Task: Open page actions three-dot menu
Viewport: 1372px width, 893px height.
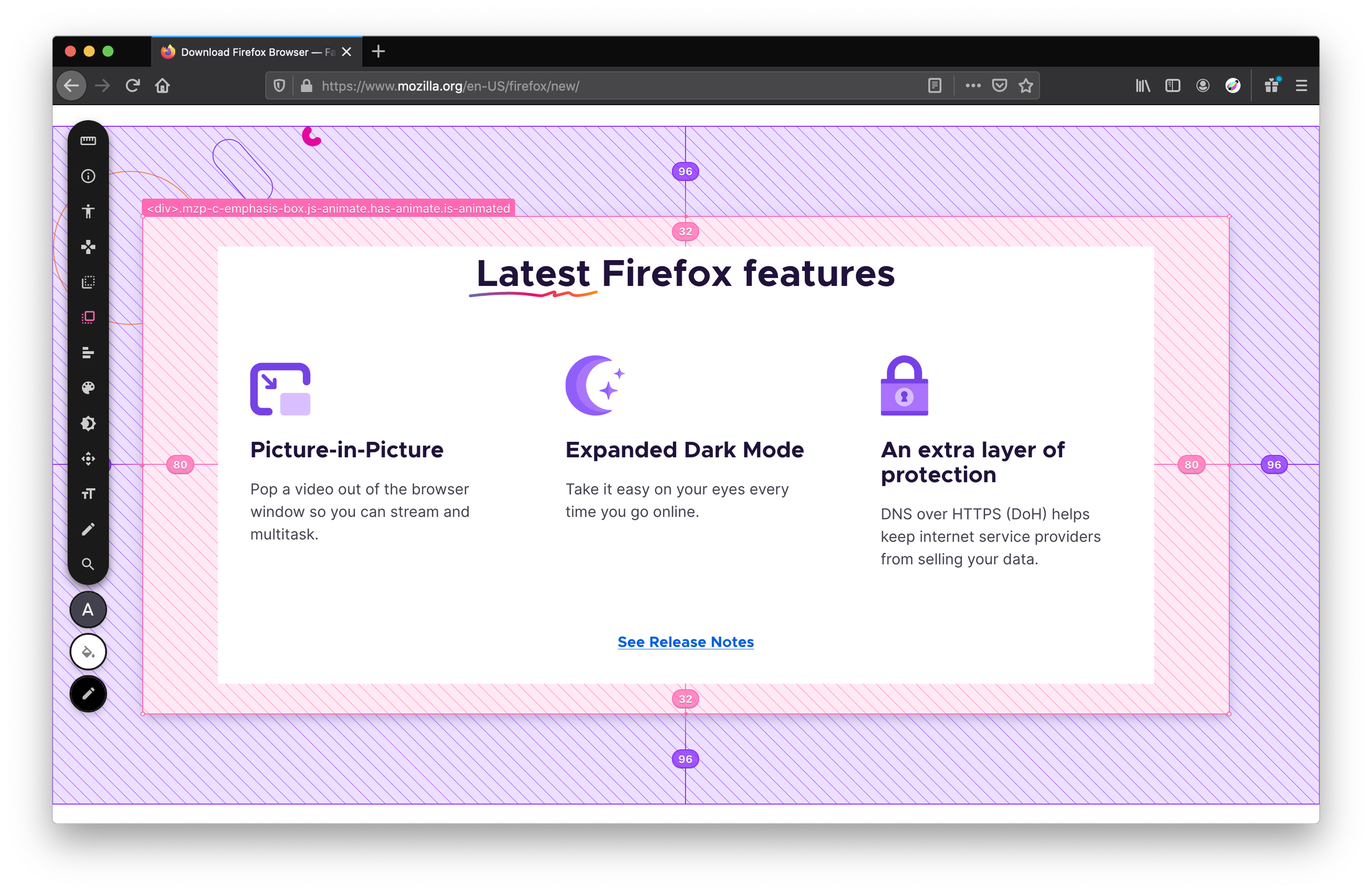Action: (x=973, y=86)
